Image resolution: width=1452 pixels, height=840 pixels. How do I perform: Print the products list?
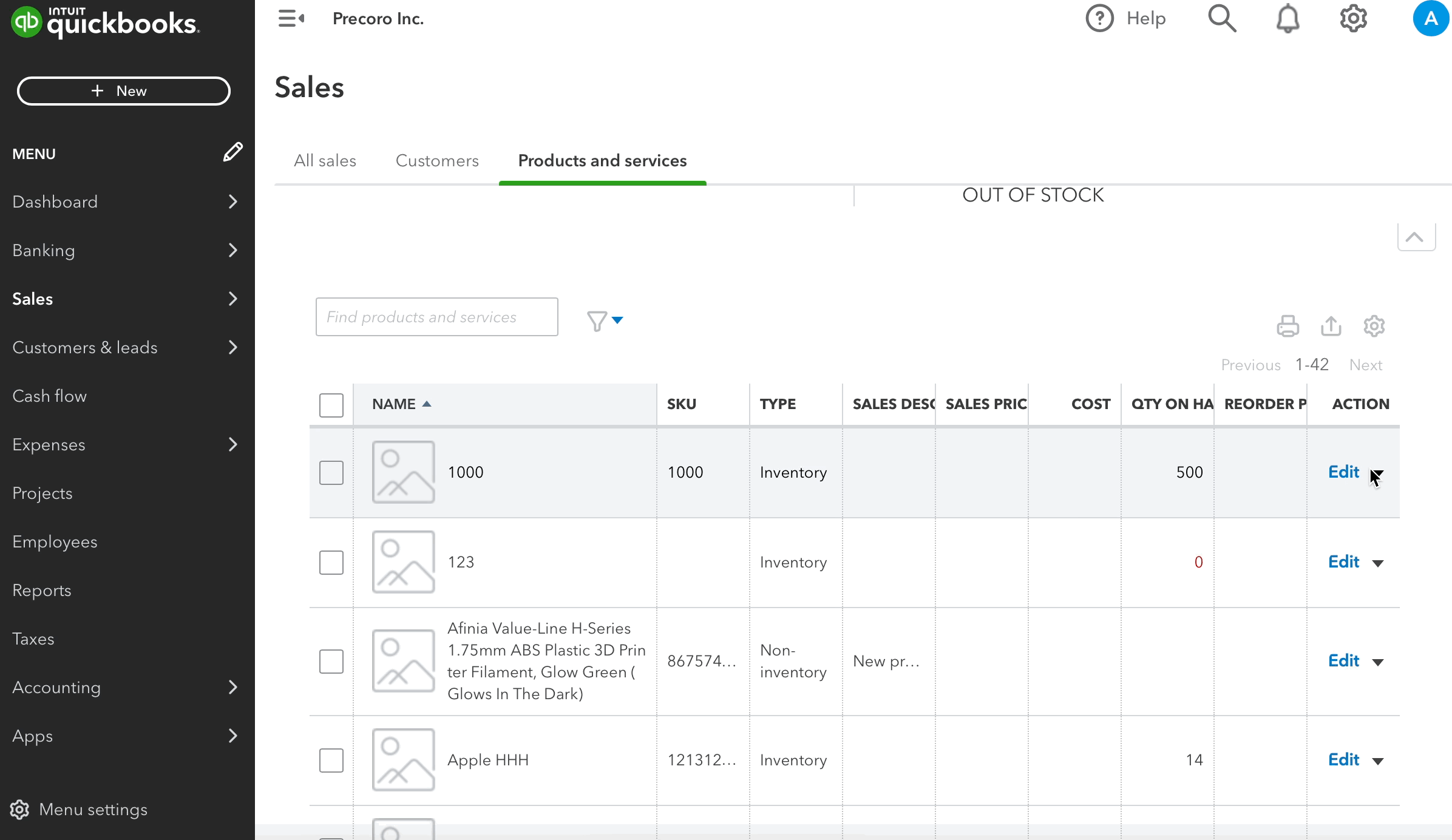click(x=1288, y=326)
